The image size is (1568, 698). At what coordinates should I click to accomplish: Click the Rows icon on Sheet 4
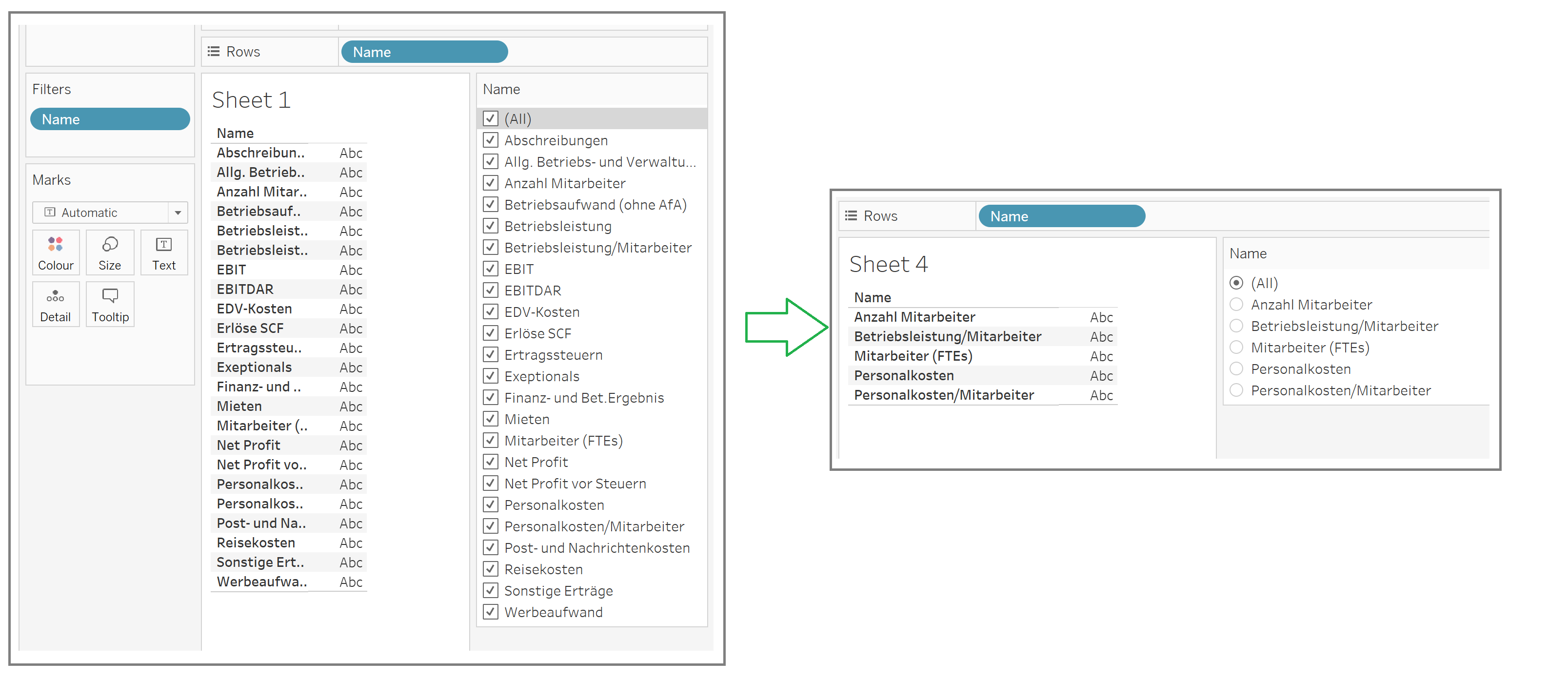click(x=851, y=215)
